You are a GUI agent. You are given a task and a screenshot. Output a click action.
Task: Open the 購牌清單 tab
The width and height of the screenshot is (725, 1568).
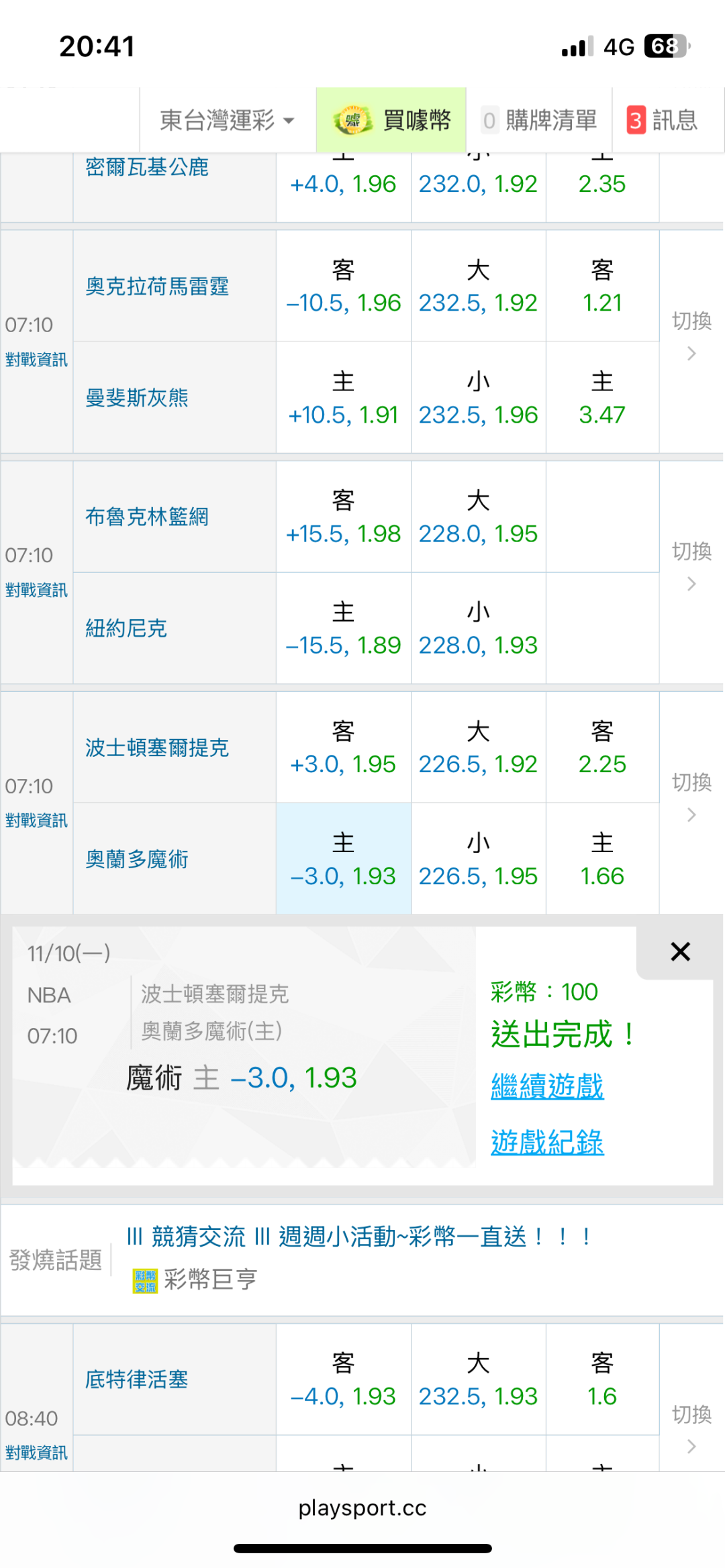pos(539,121)
